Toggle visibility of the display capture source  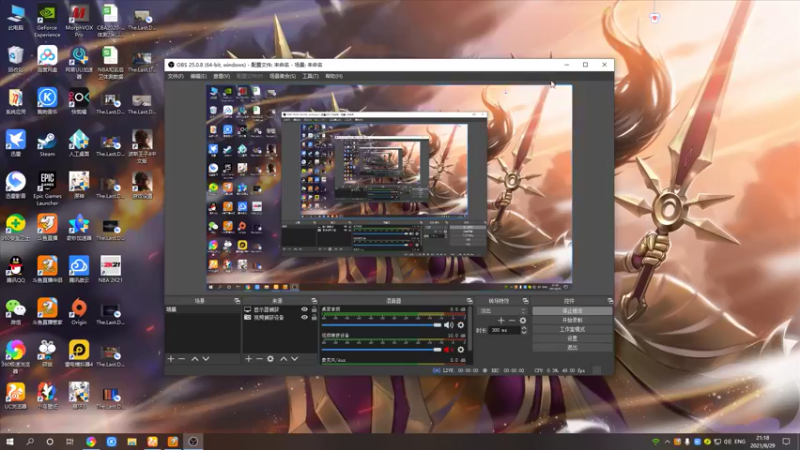click(305, 309)
